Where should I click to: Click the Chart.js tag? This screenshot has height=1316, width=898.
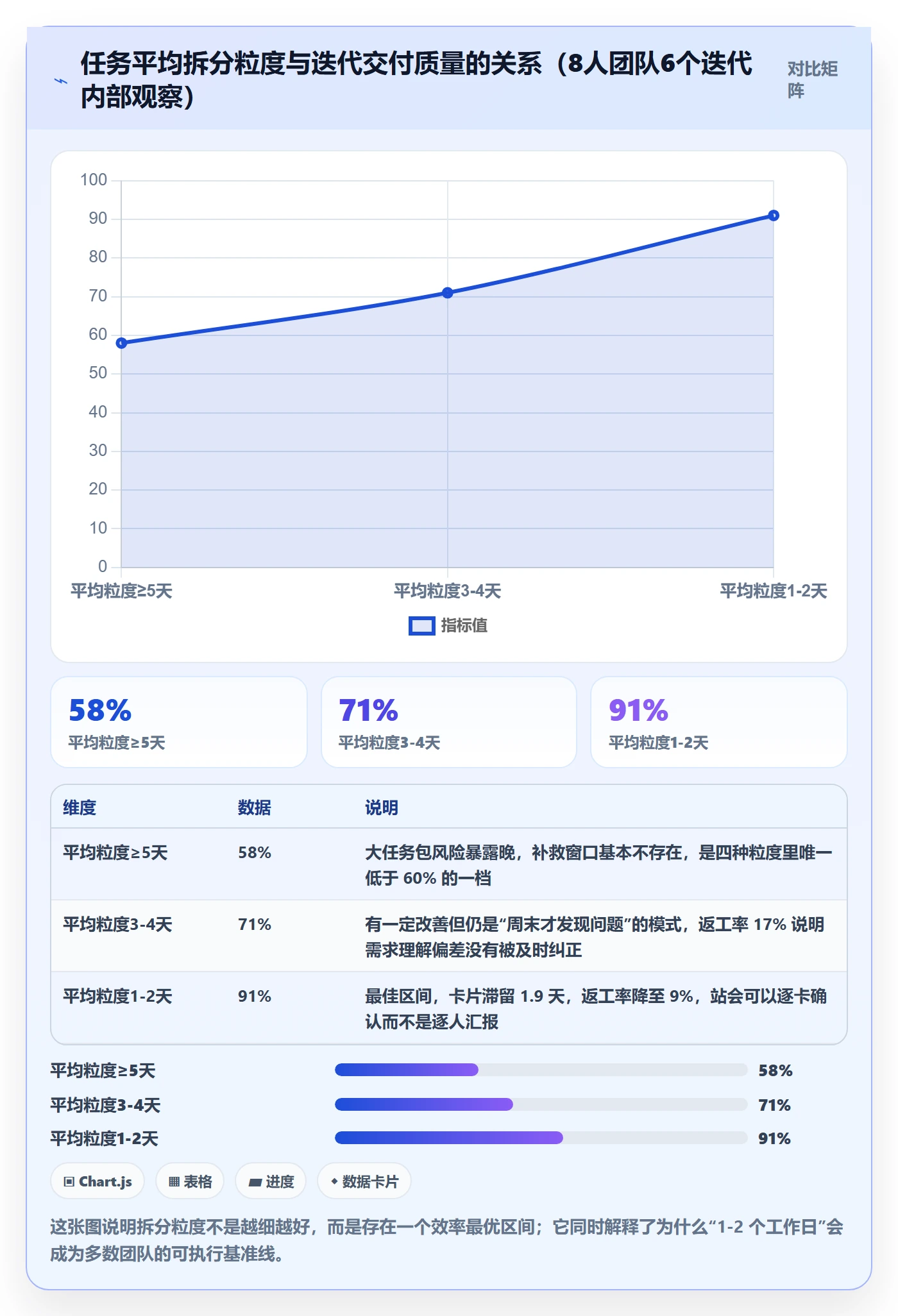pos(97,1181)
